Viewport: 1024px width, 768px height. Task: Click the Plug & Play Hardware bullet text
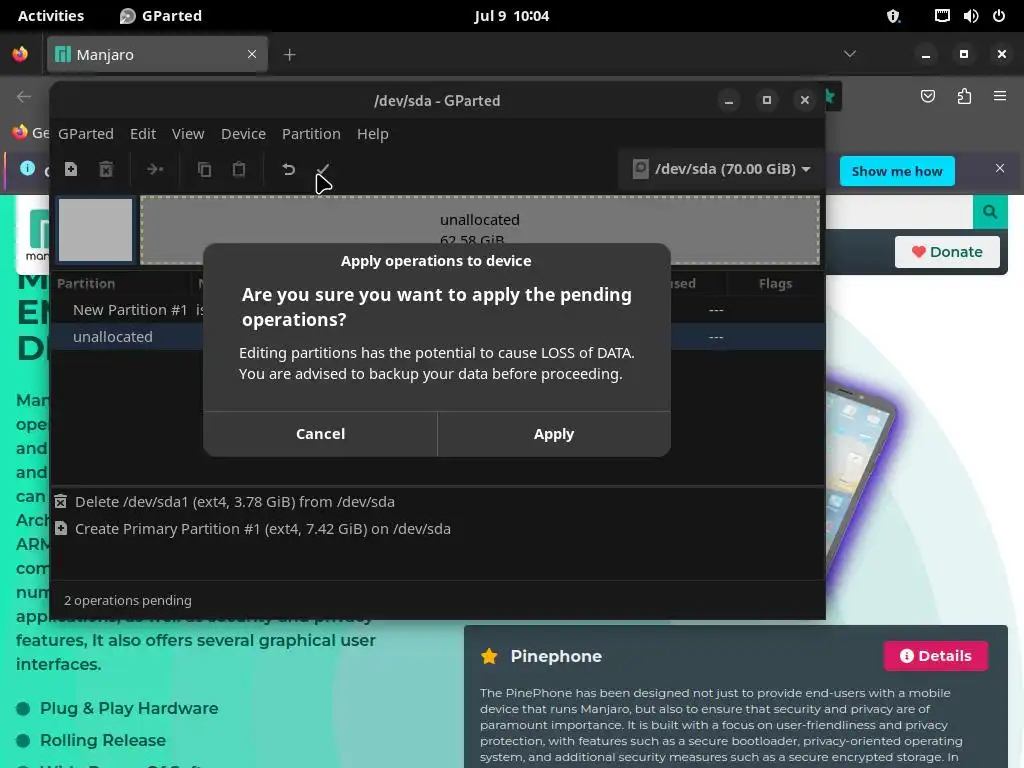click(129, 709)
